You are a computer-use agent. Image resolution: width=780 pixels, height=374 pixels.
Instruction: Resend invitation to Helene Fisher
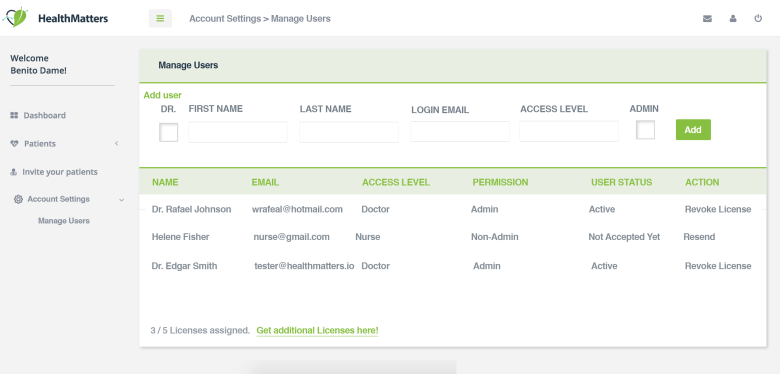click(699, 237)
